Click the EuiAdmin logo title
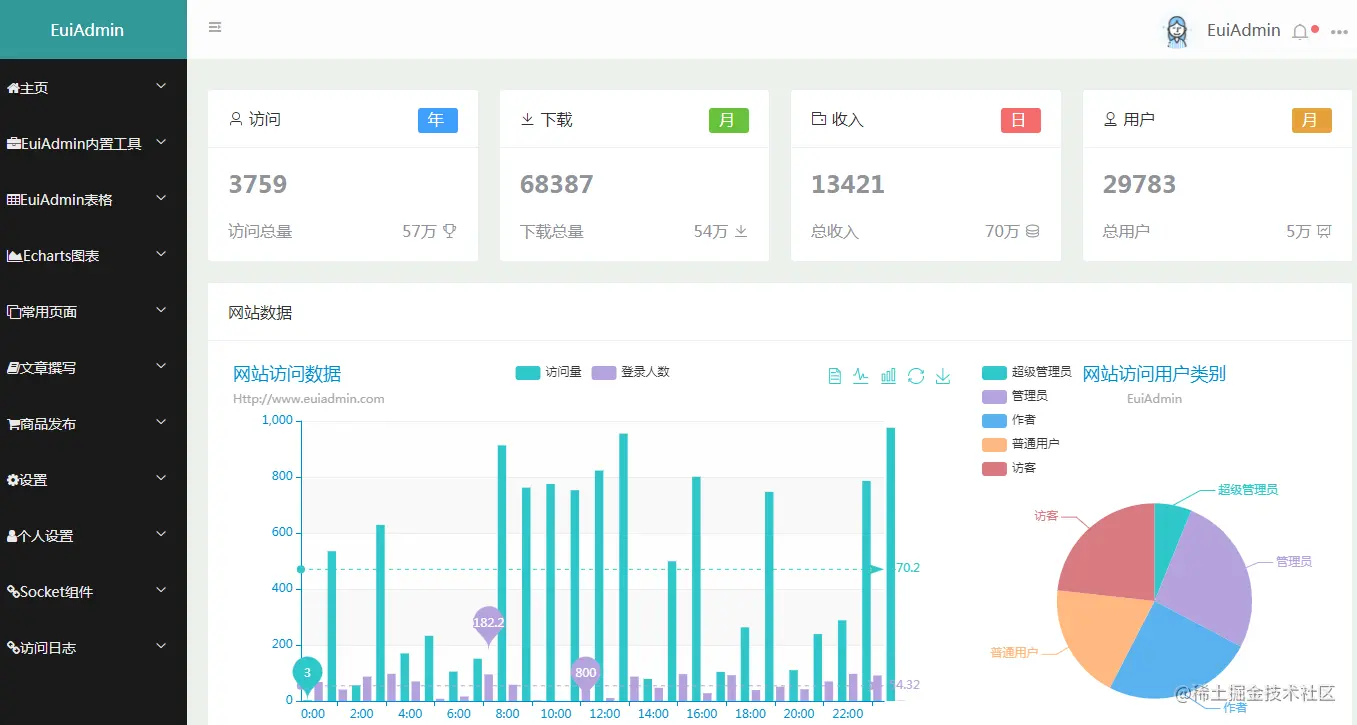 88,30
